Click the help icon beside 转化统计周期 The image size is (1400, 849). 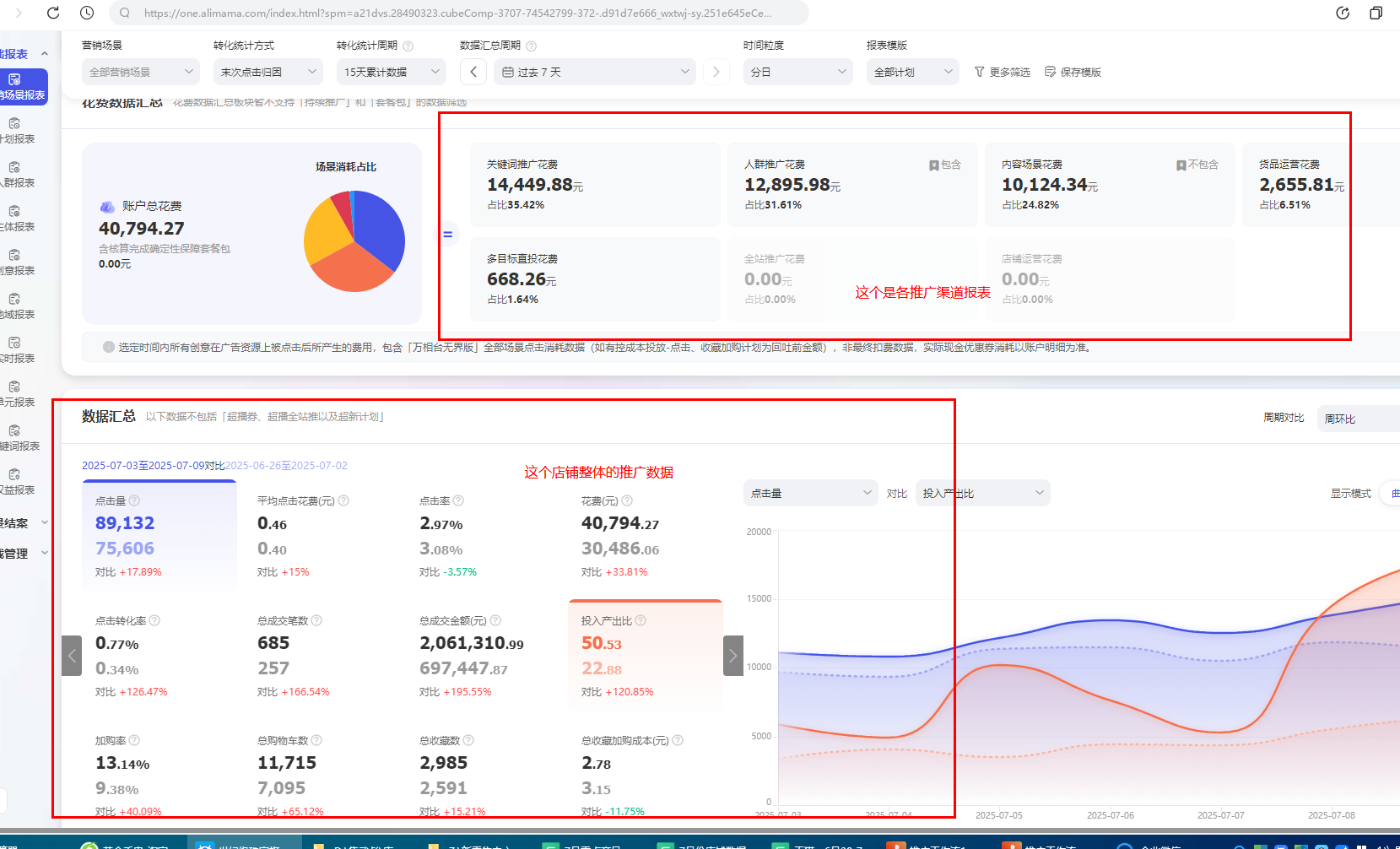pyautogui.click(x=408, y=46)
